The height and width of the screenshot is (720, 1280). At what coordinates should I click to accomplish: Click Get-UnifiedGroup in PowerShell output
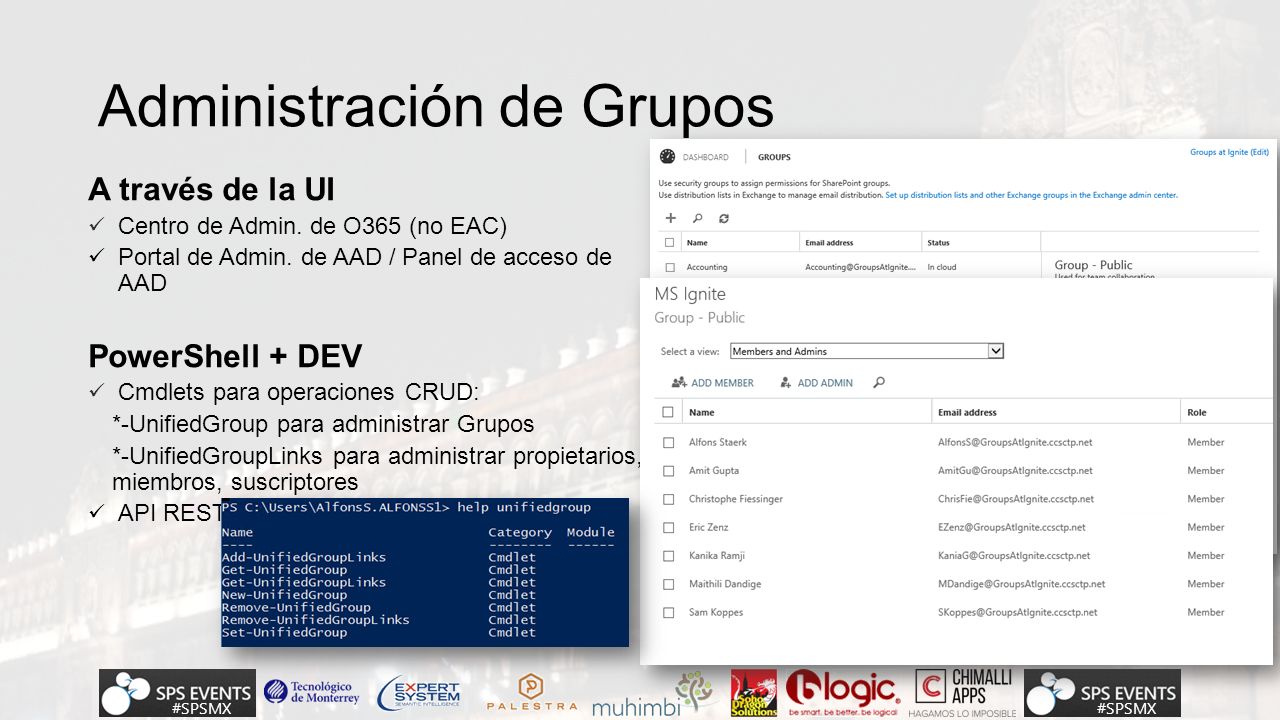(285, 570)
